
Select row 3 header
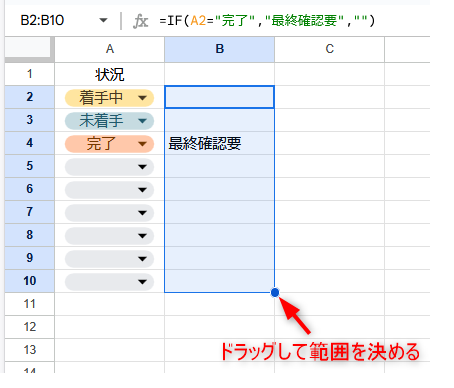click(29, 120)
